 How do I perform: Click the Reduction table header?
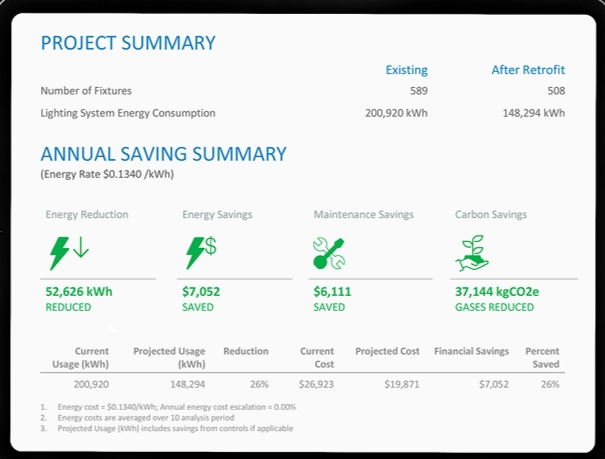tap(246, 351)
